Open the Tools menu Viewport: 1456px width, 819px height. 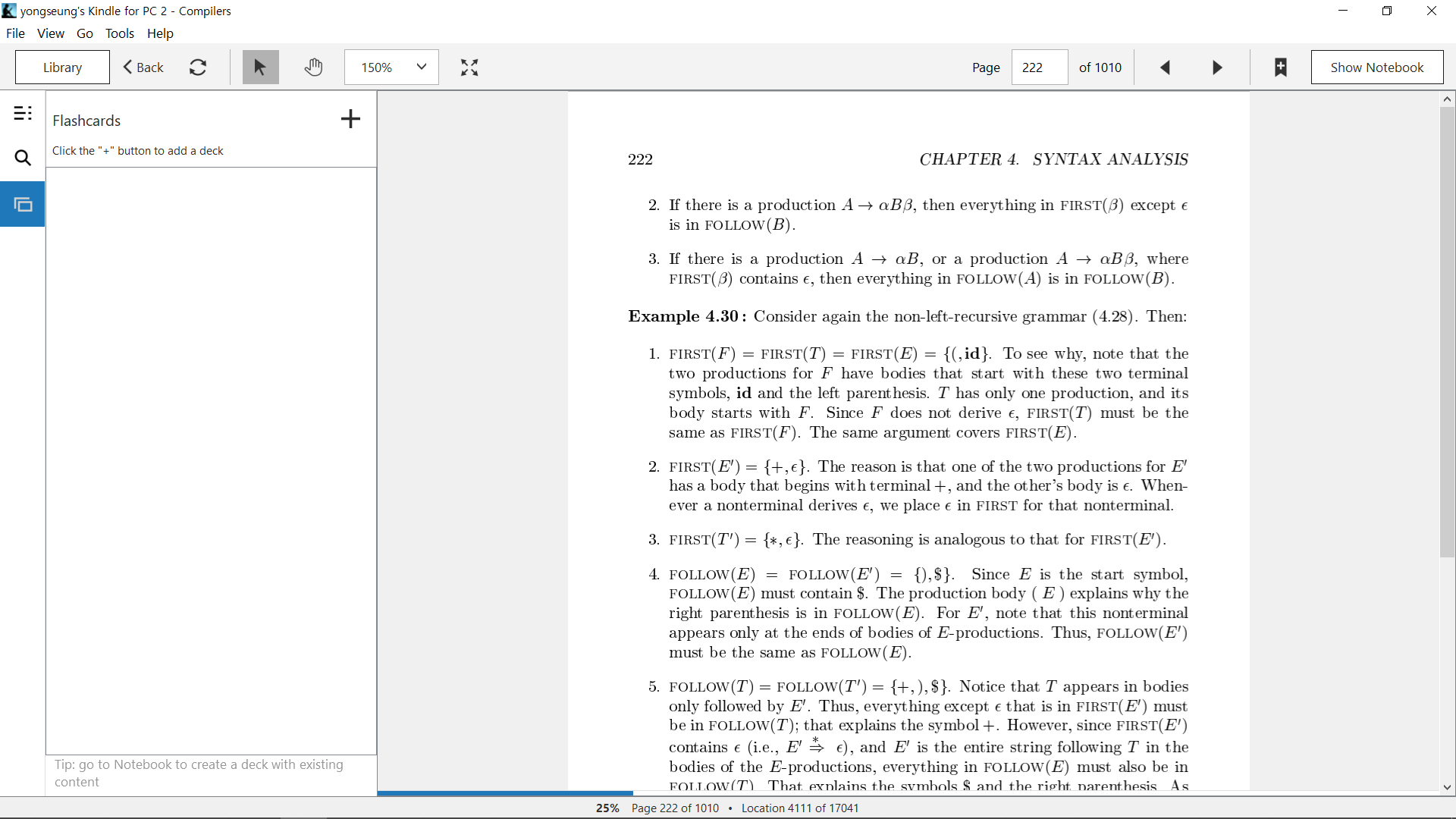tap(119, 33)
